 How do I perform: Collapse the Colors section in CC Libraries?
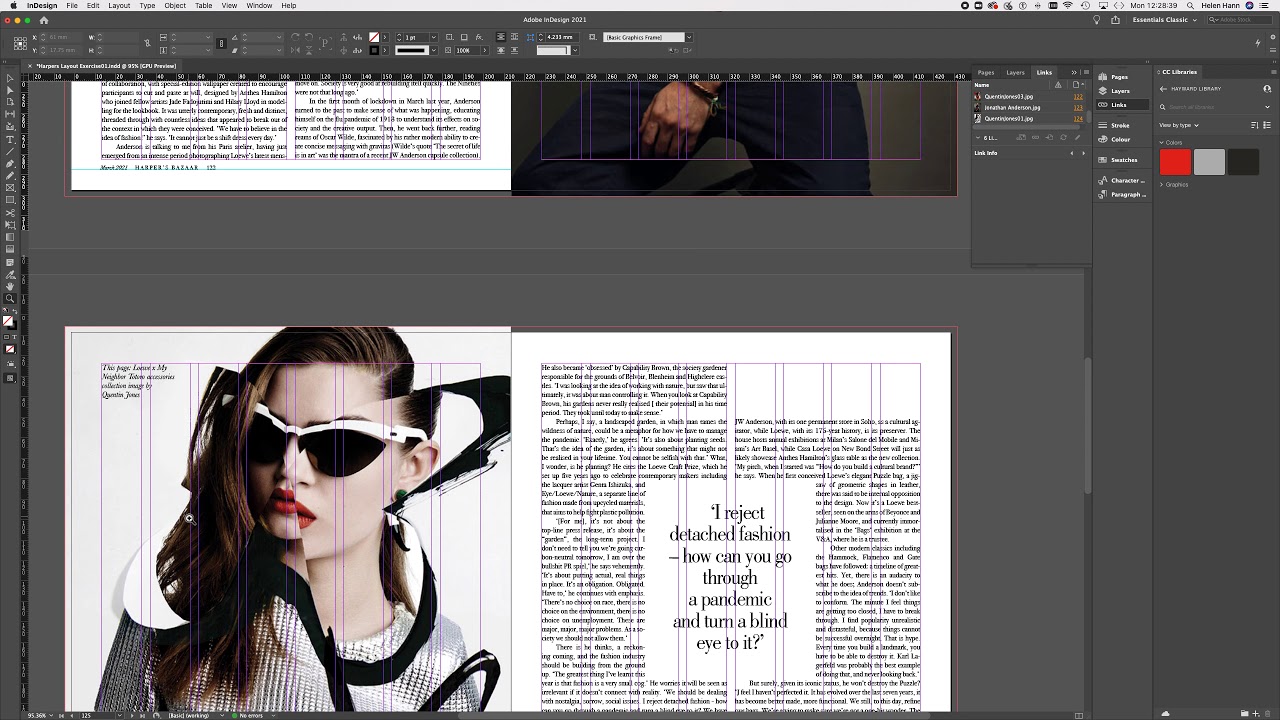click(x=1162, y=142)
